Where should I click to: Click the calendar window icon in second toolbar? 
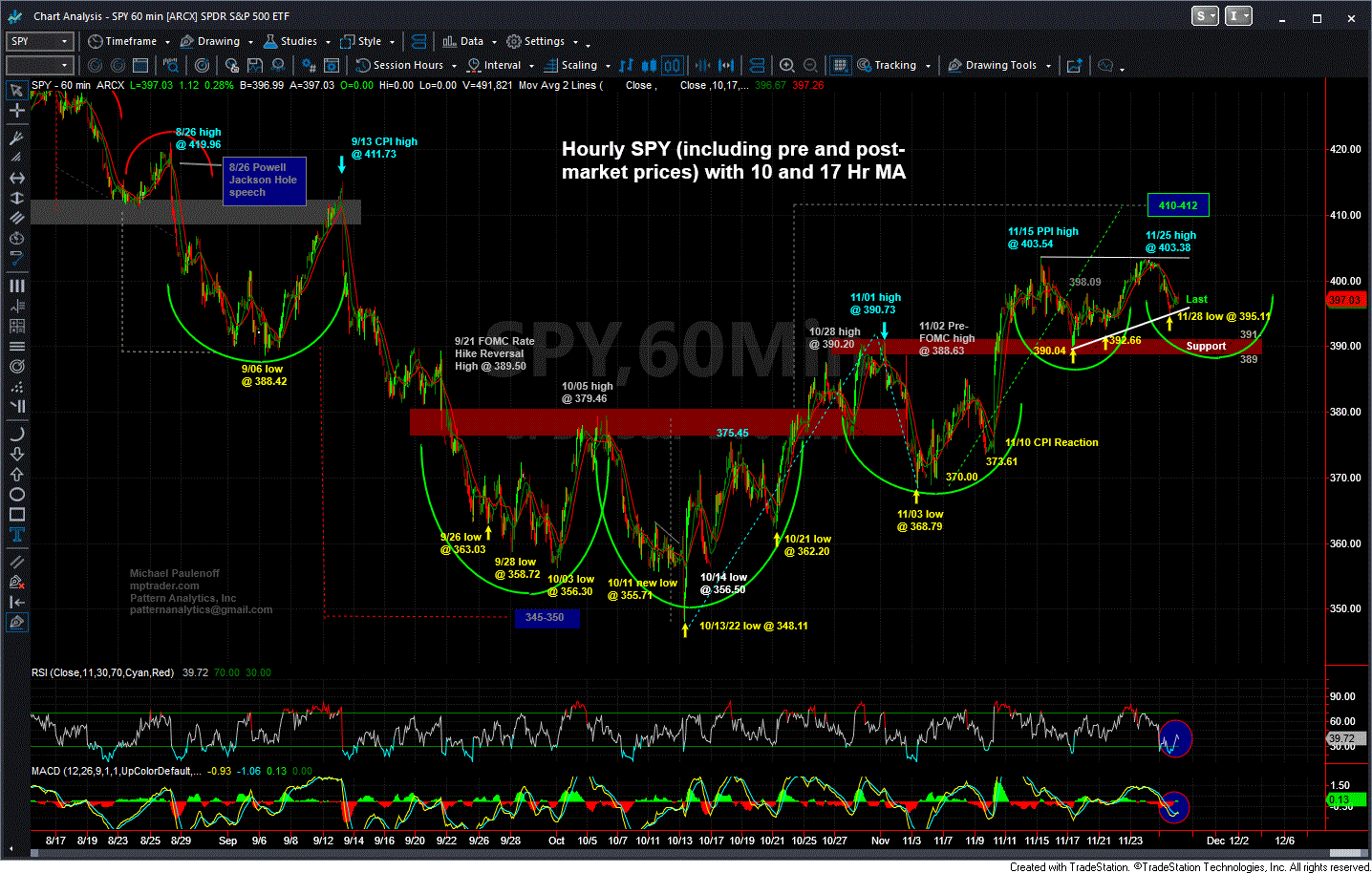click(x=140, y=65)
